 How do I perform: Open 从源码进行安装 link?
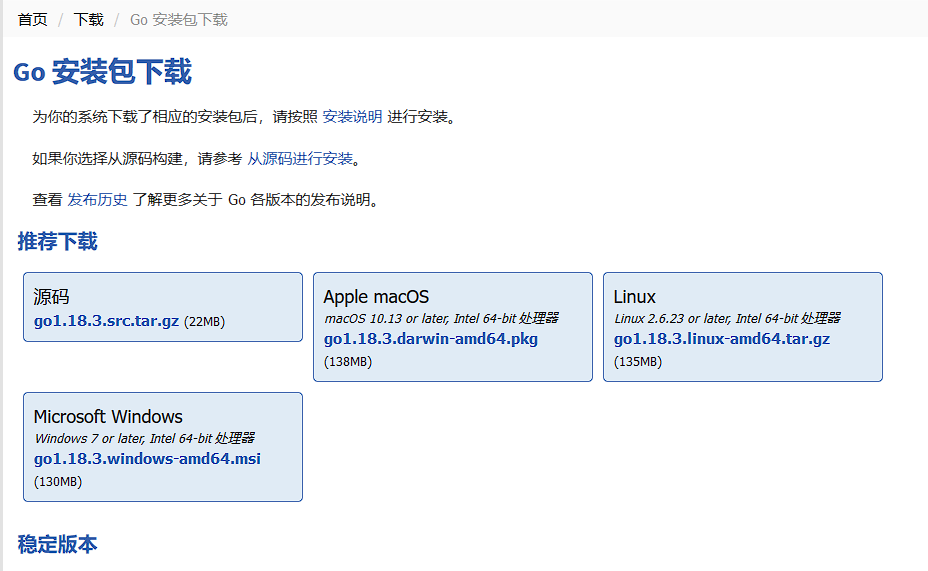300,159
